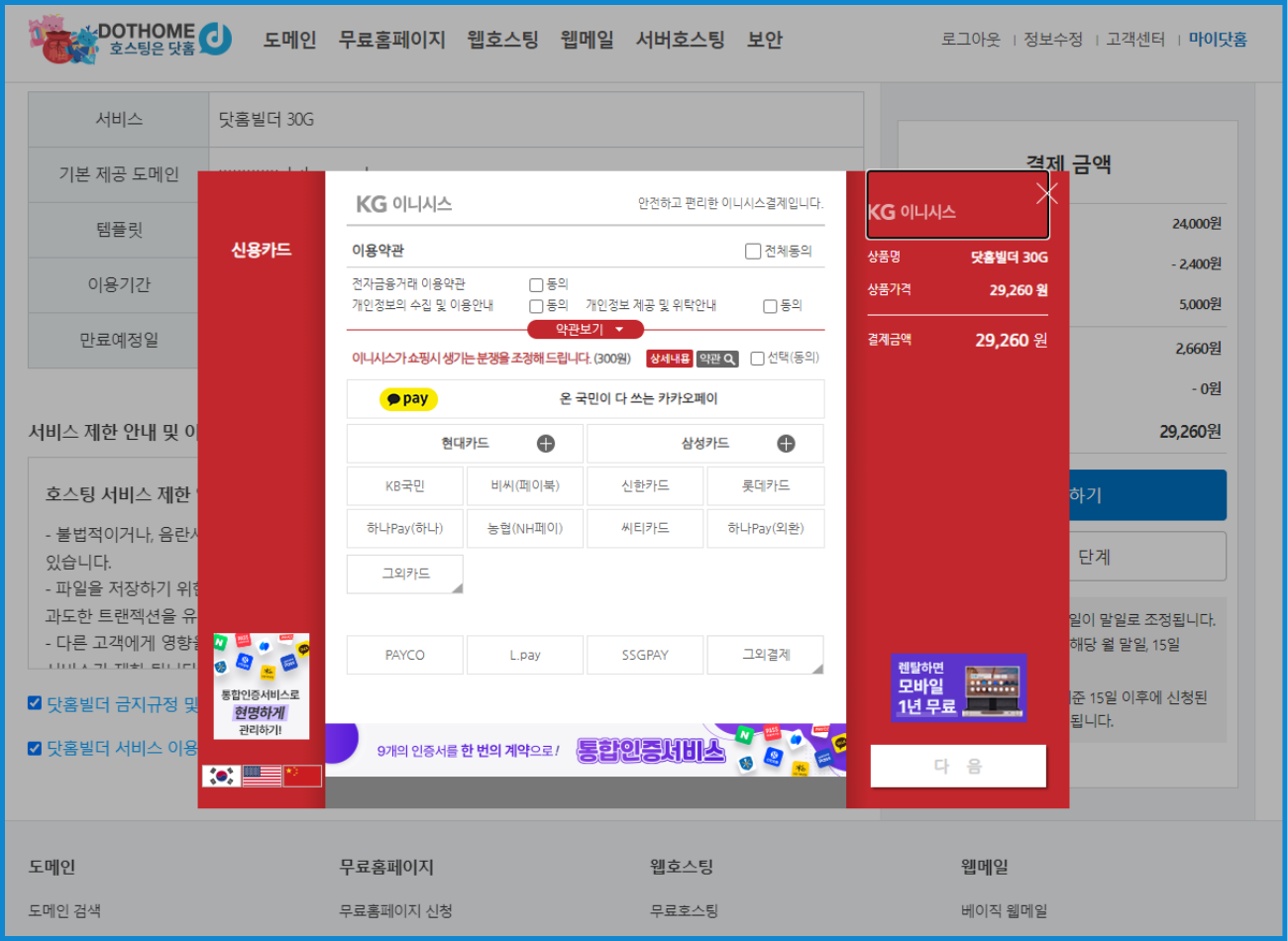Click the 통합인증서비스 banner at the bottom

pyautogui.click(x=586, y=751)
